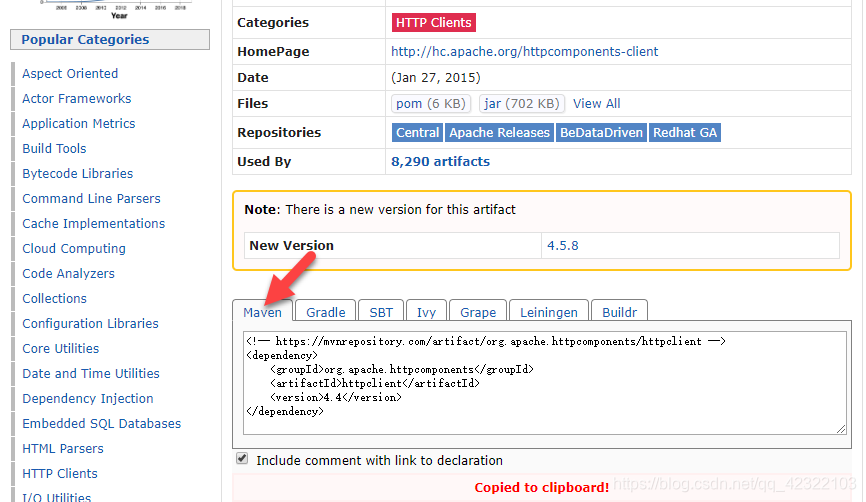Toggle Include comment with link checkbox
The height and width of the screenshot is (502, 866).
[x=242, y=458]
